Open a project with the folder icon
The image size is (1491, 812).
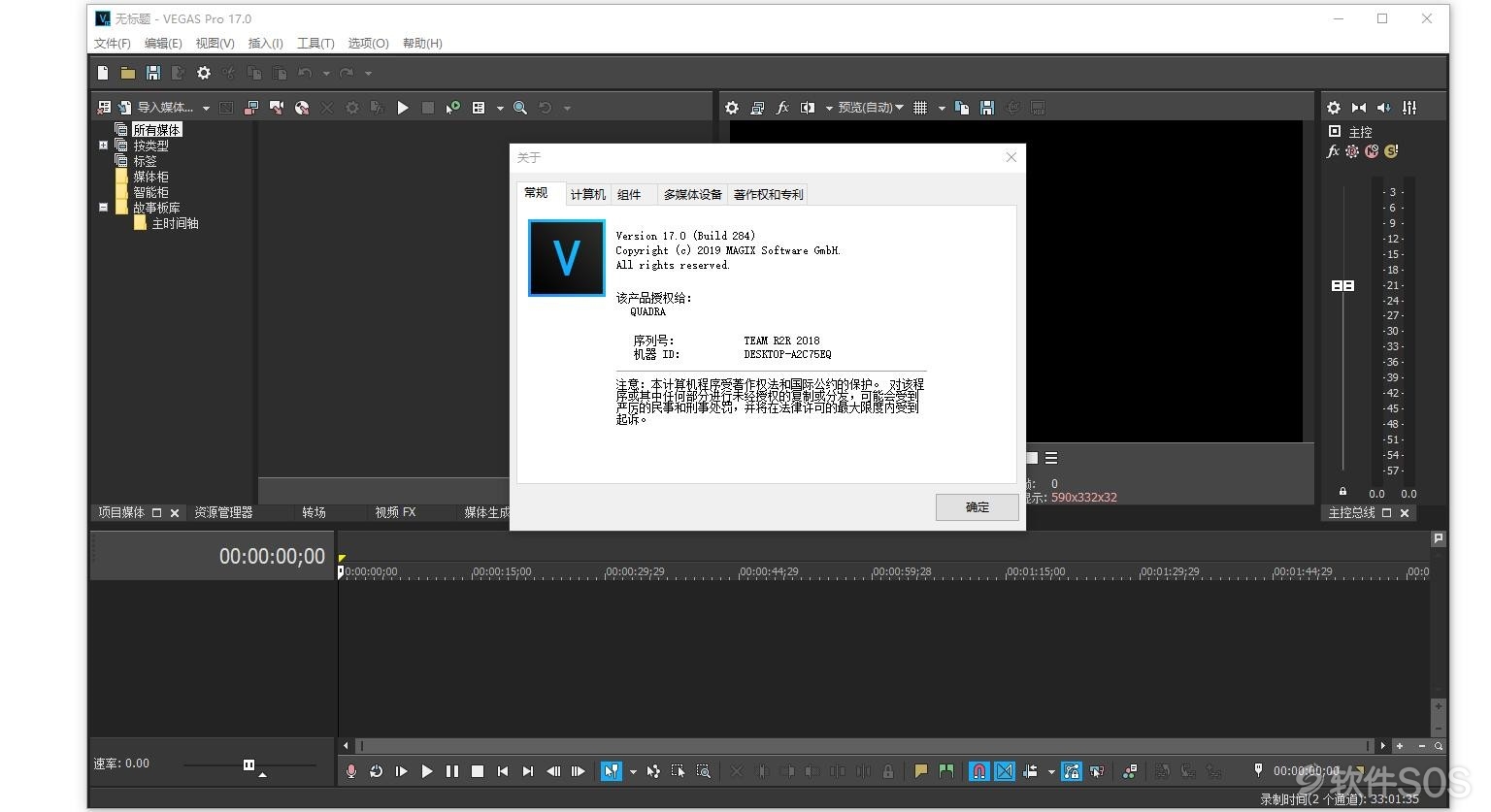[x=128, y=73]
